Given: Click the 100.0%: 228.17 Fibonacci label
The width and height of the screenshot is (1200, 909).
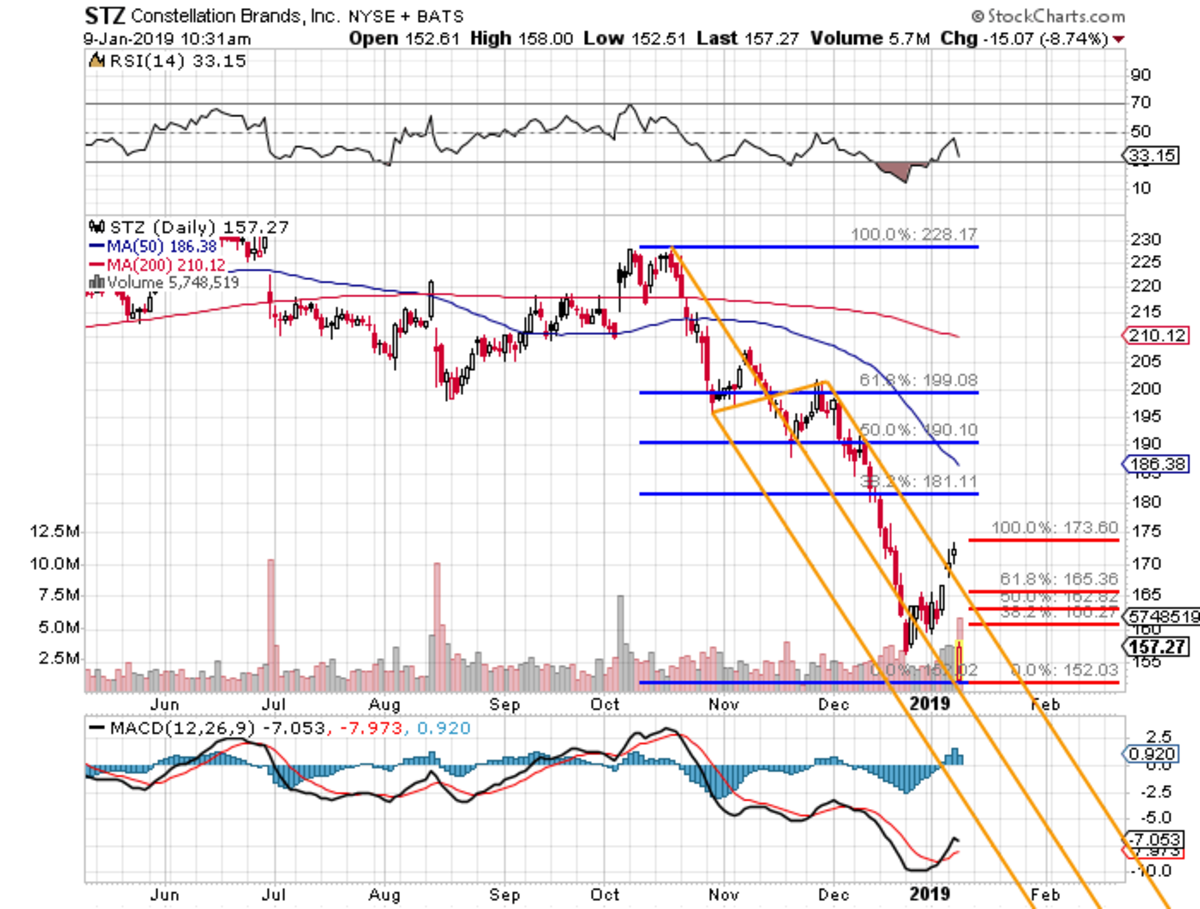Looking at the screenshot, I should click(x=913, y=236).
